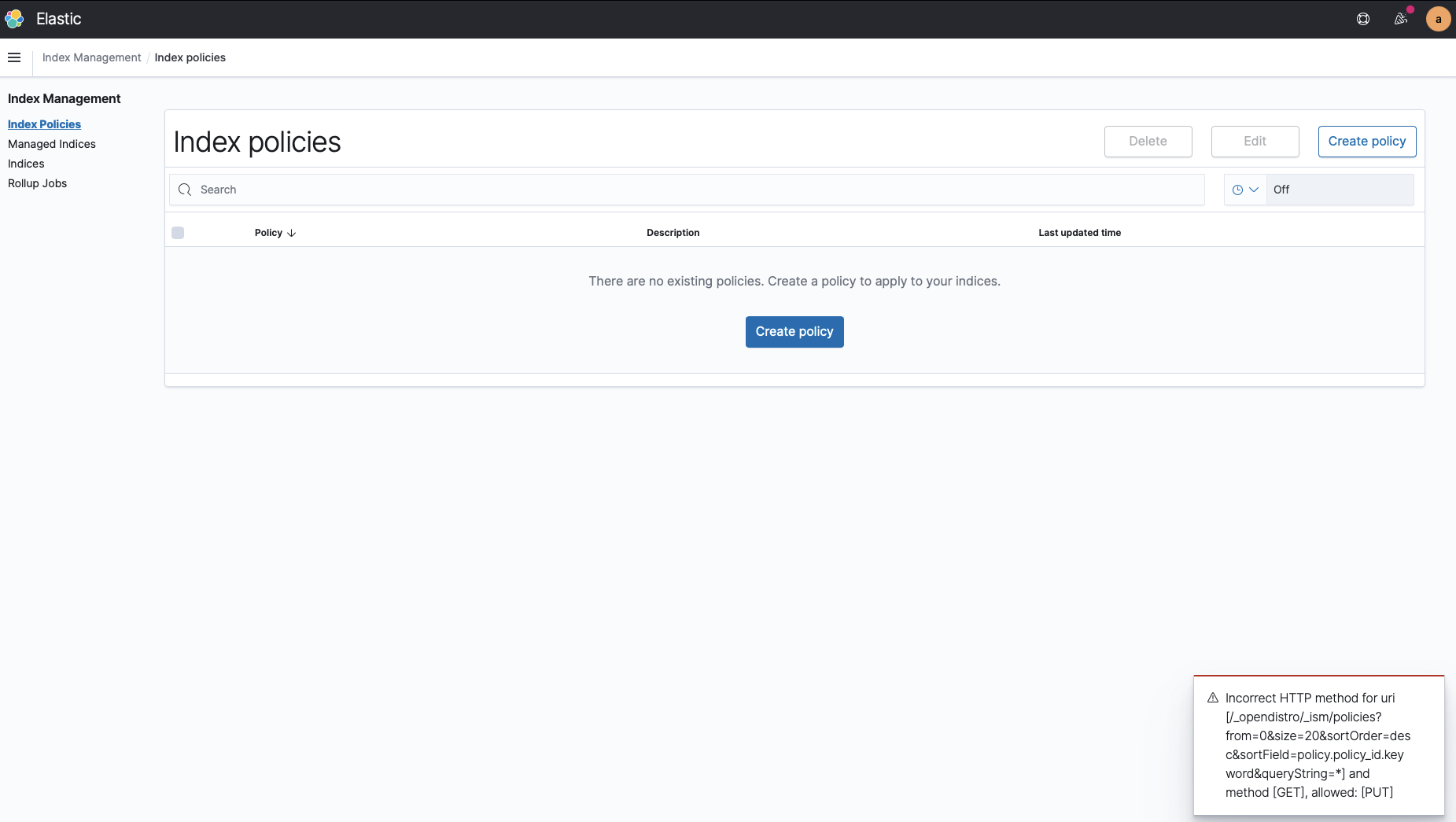Toggle the select-all checkbox in the table
The height and width of the screenshot is (822, 1456).
[179, 232]
